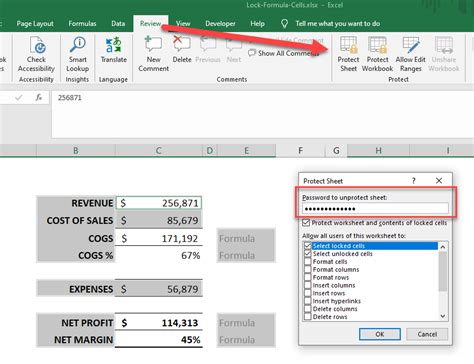
Task: Click the Formula cell beside NET PROFIT
Action: coord(246,323)
